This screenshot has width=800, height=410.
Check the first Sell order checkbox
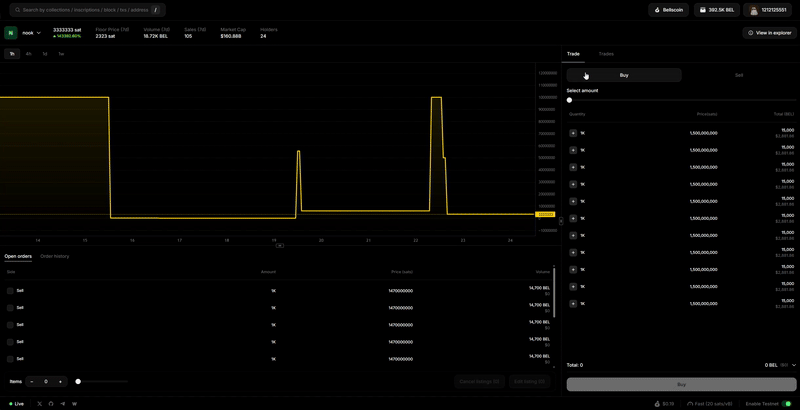[10, 290]
